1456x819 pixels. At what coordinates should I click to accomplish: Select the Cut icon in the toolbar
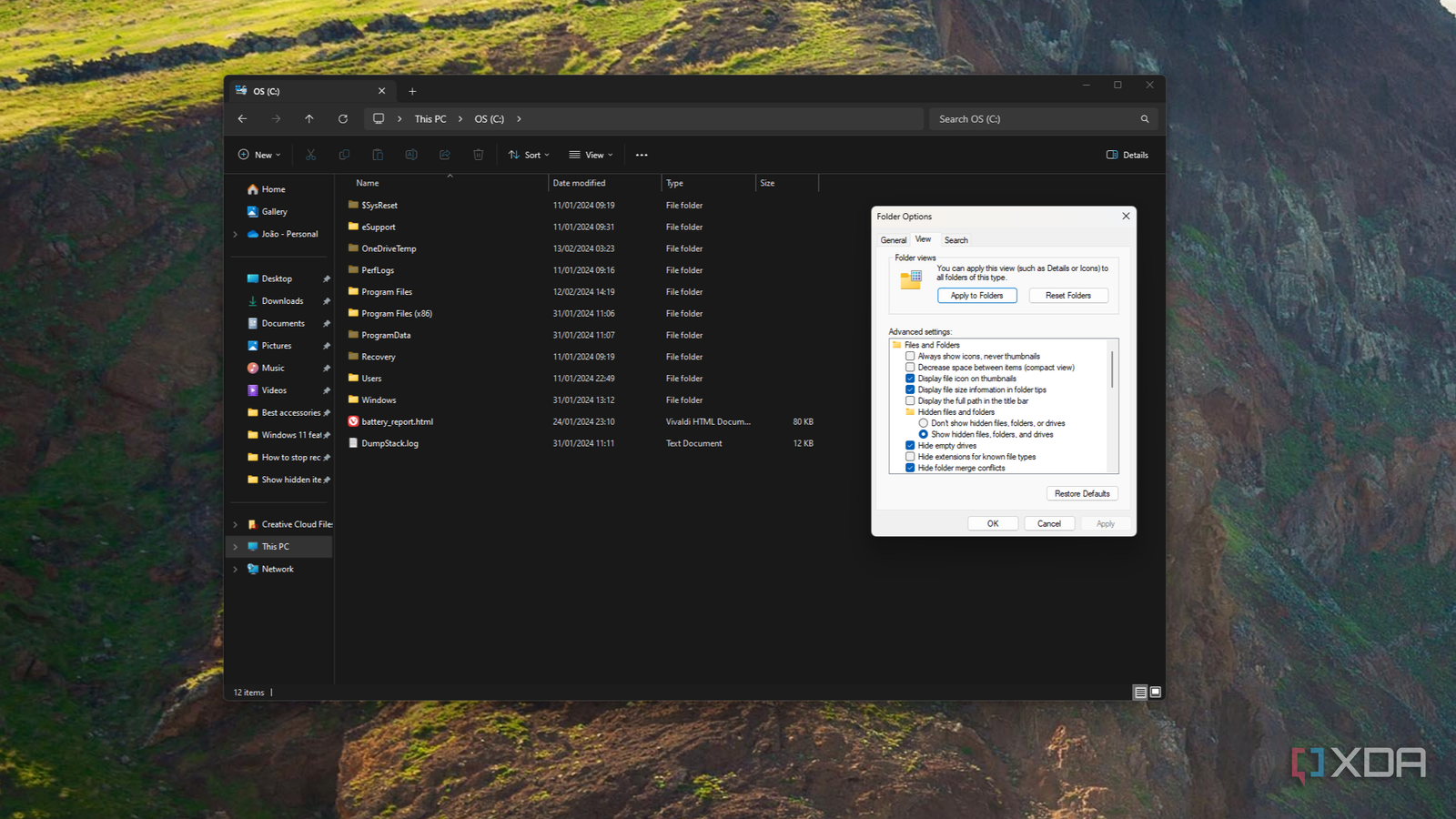[x=310, y=155]
